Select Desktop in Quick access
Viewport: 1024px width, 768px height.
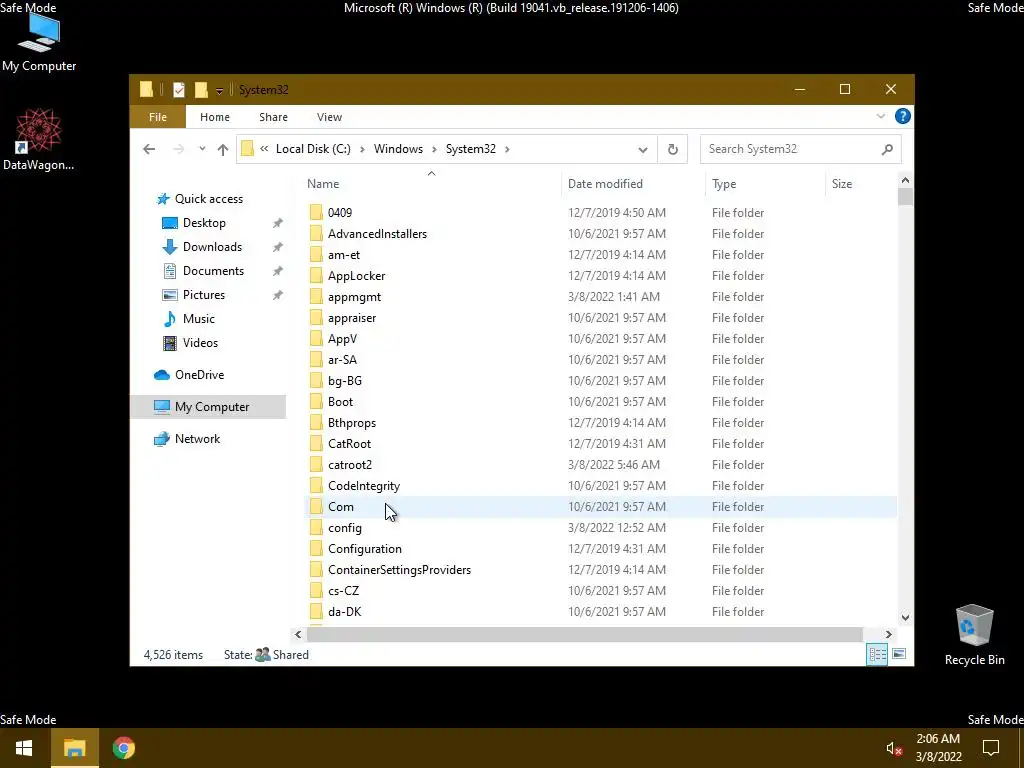click(204, 223)
